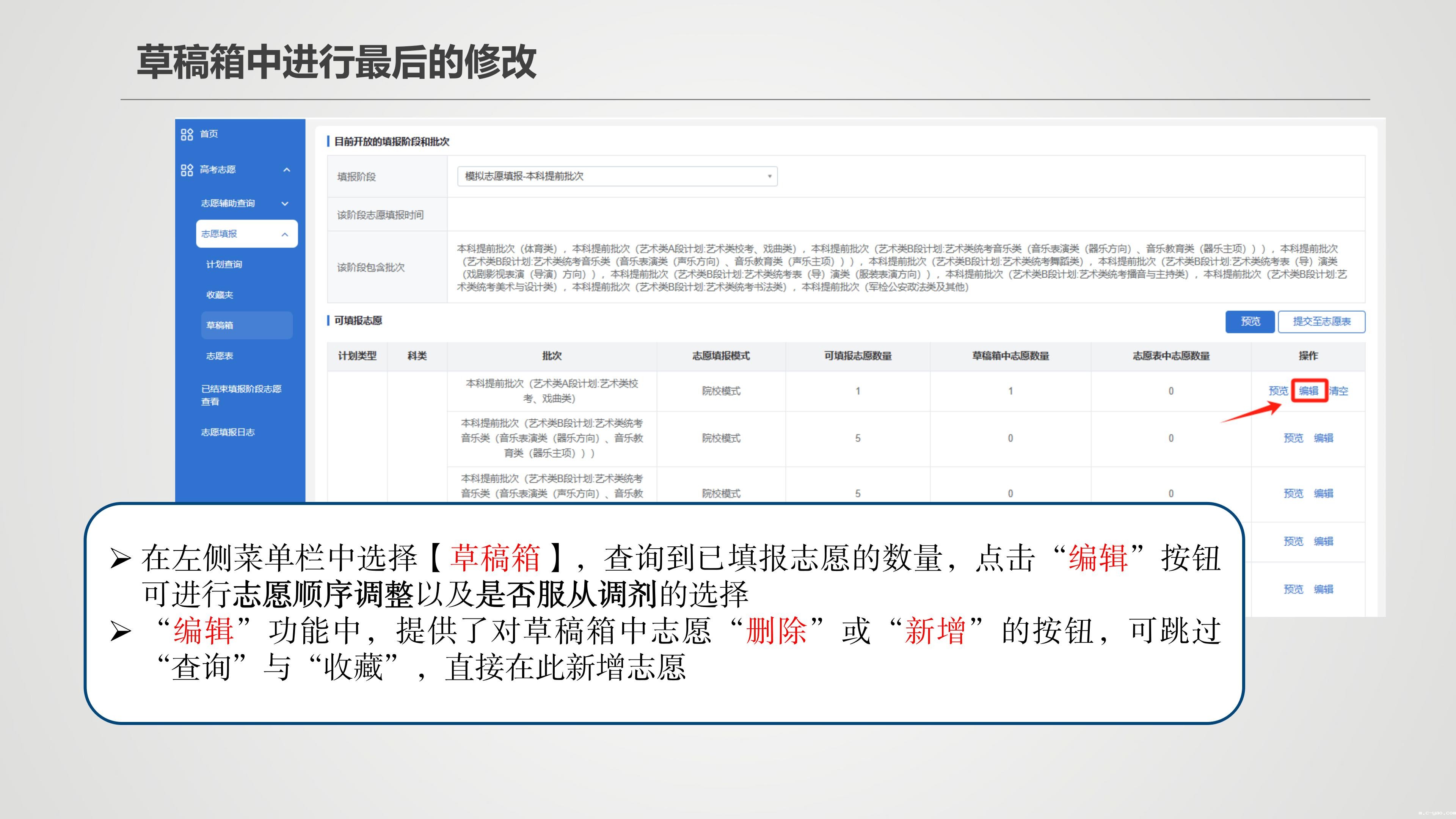The height and width of the screenshot is (819, 1456).
Task: Click 编辑 link highlighted in red box
Action: click(1309, 391)
